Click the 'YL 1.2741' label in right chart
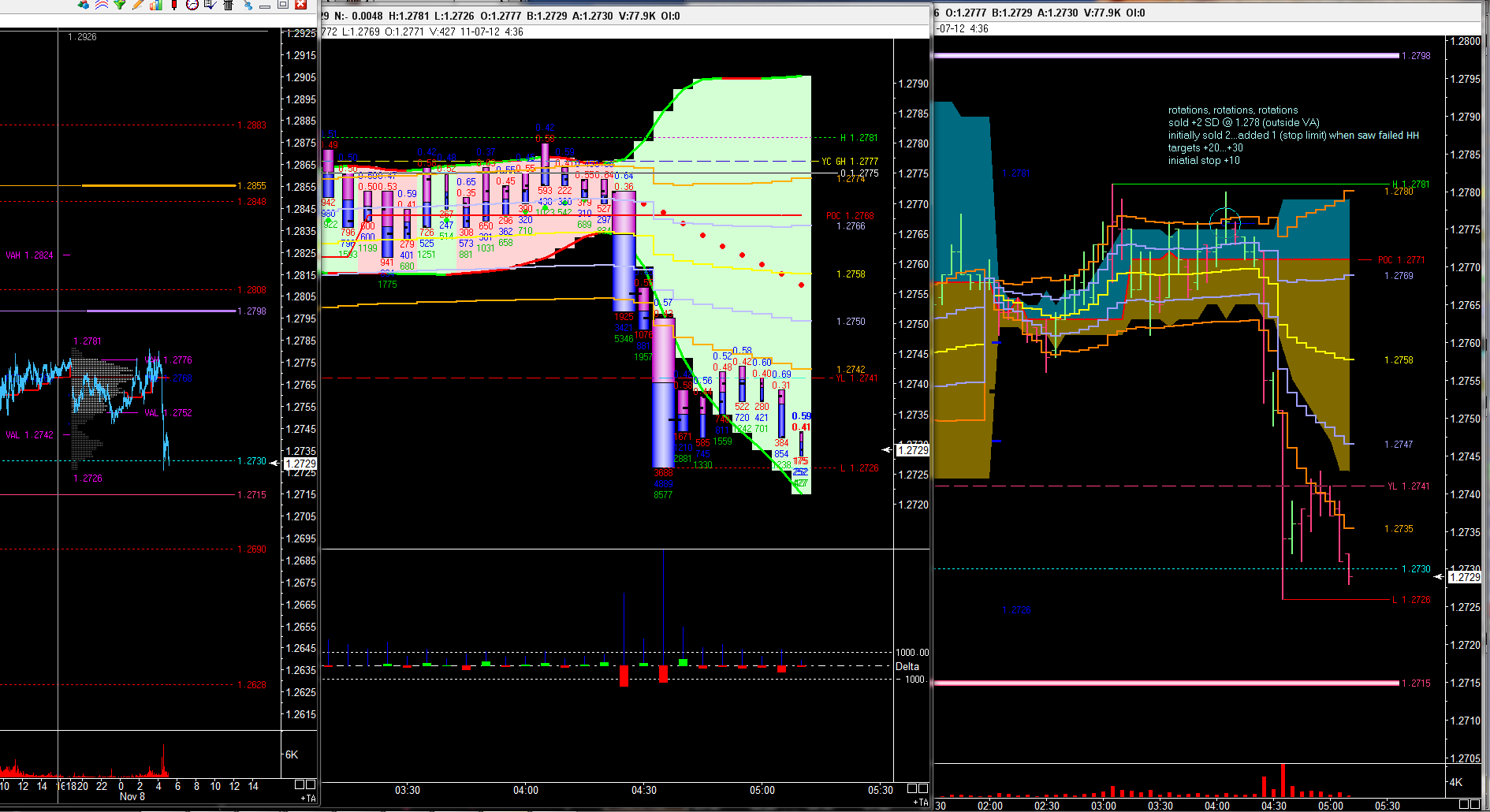This screenshot has height=812, width=1490. 1409,486
